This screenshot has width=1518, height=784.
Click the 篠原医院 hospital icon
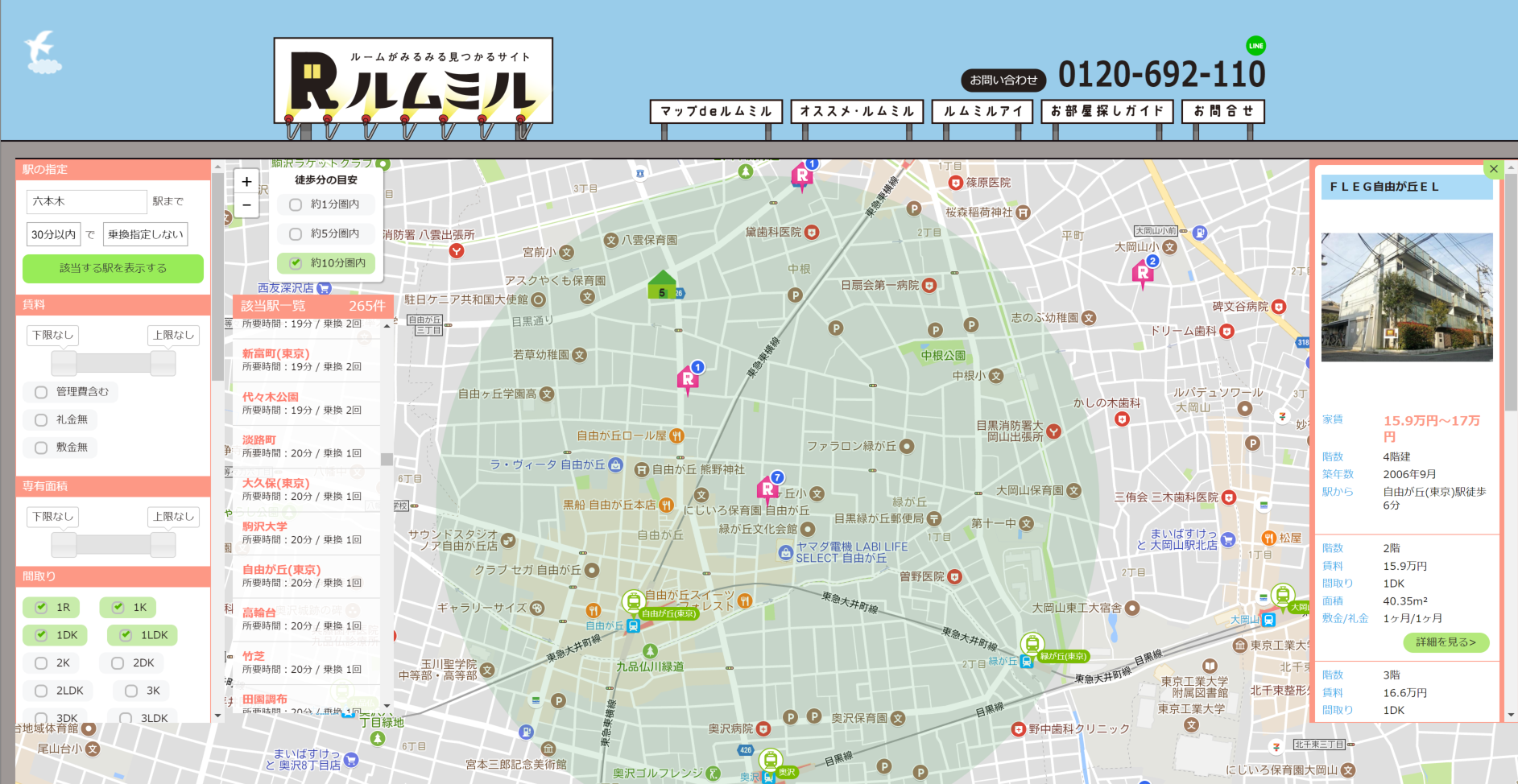pyautogui.click(x=955, y=183)
